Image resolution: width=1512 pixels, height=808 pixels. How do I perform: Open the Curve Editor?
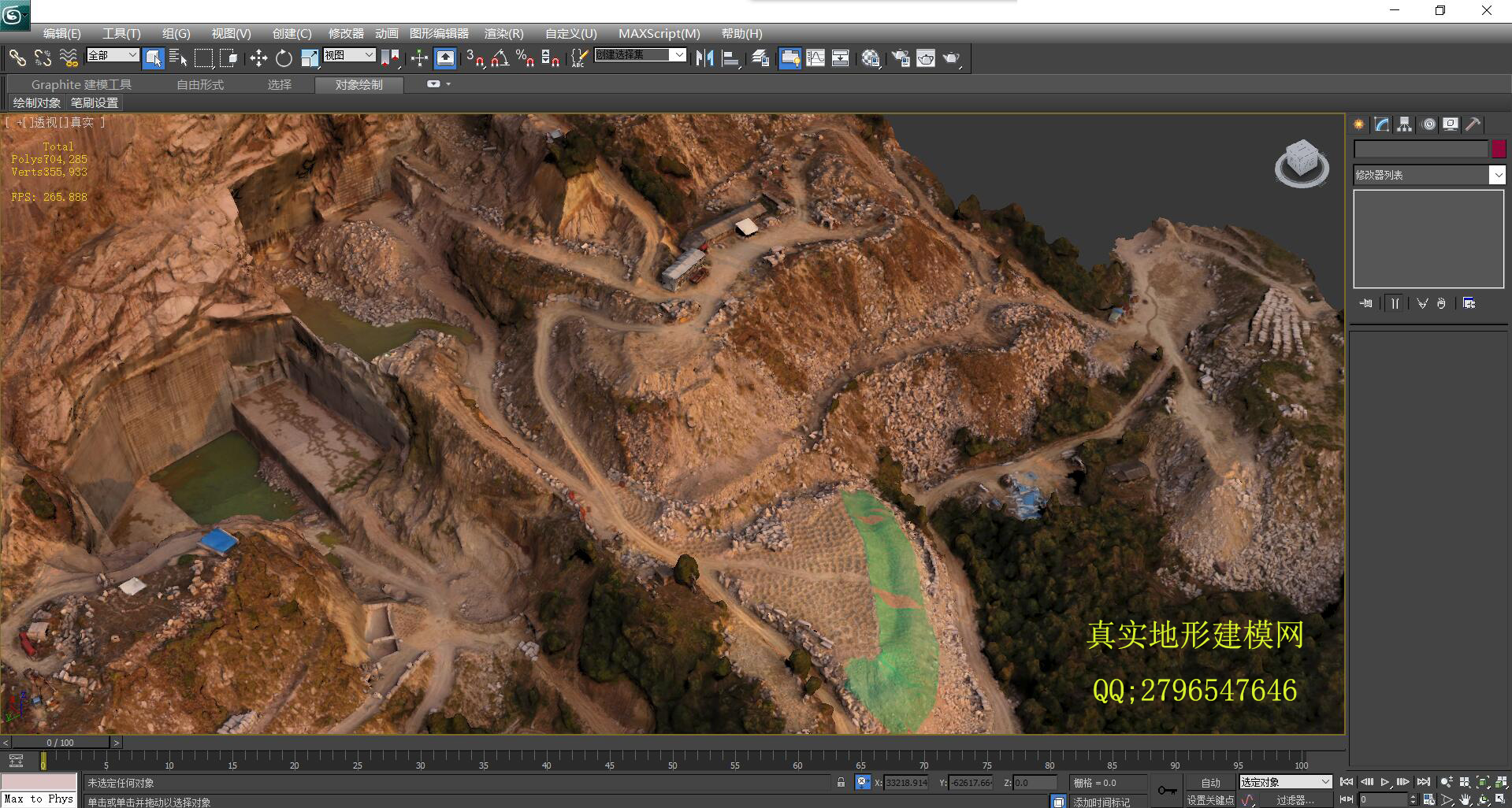tap(815, 57)
